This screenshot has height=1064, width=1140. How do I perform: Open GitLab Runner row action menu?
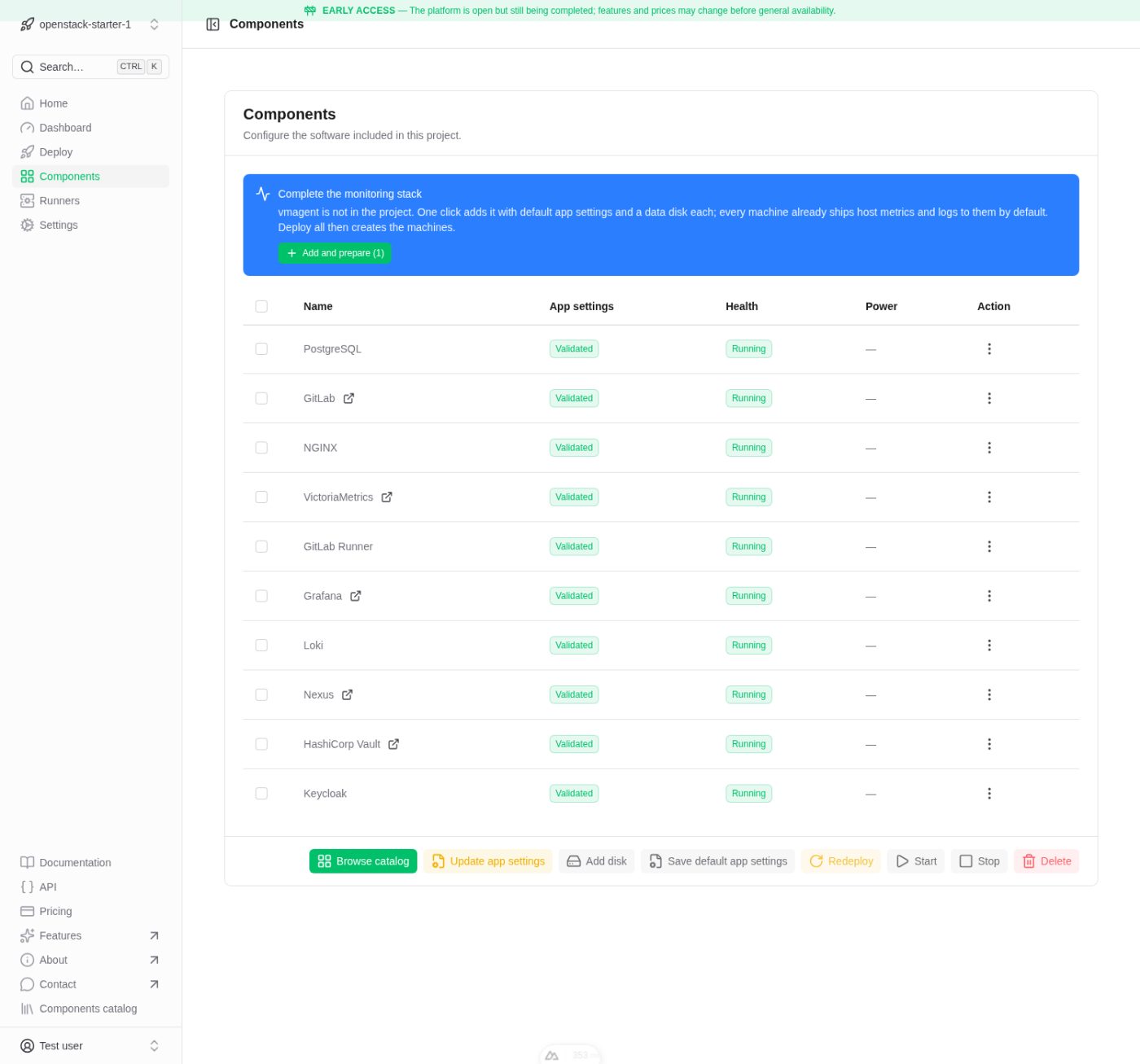coord(989,546)
